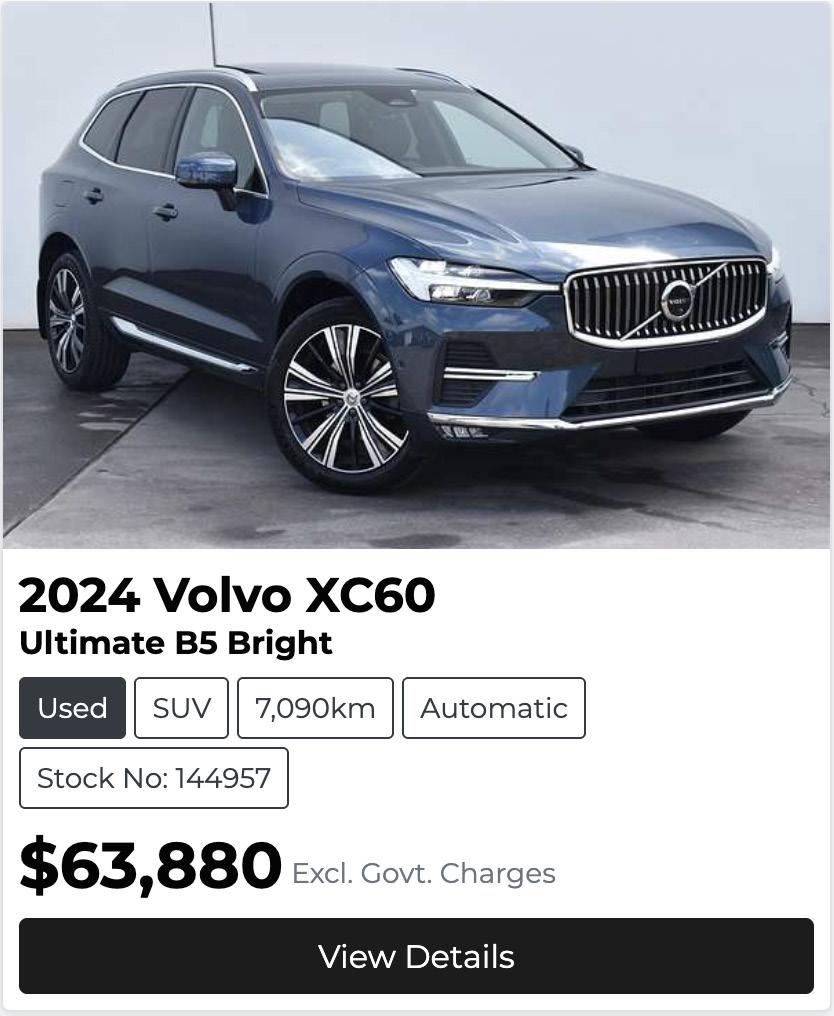Open the Volvo XC60 car photo
The width and height of the screenshot is (834, 1016).
tap(416, 275)
